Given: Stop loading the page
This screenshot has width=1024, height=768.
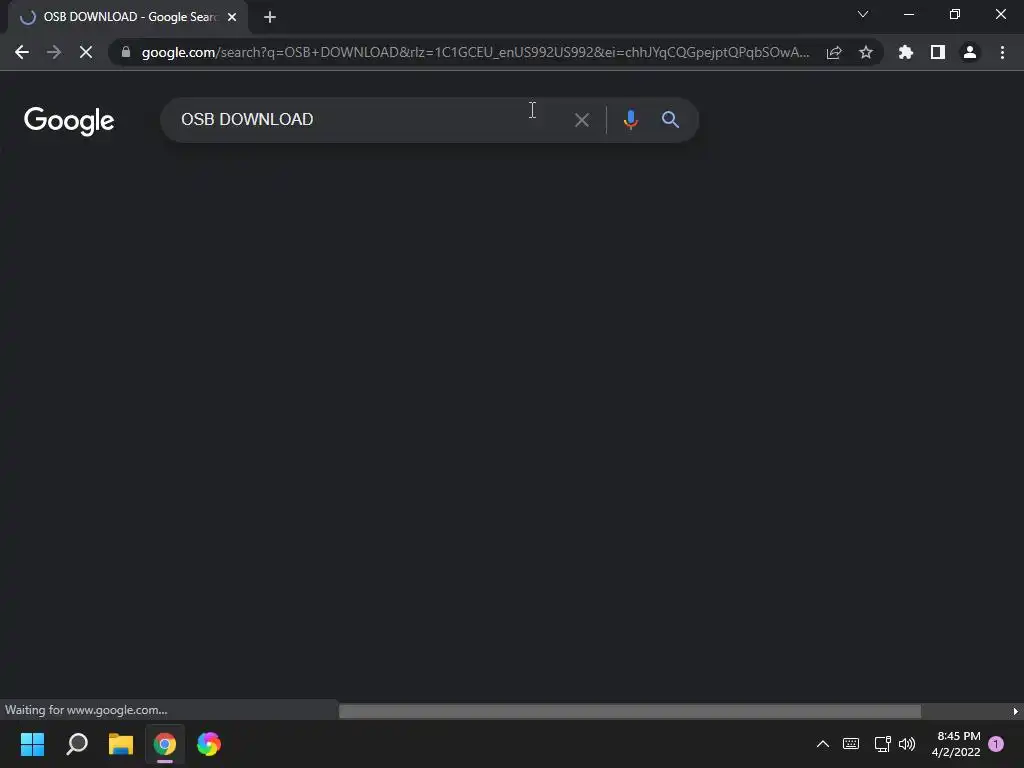Looking at the screenshot, I should pyautogui.click(x=86, y=52).
